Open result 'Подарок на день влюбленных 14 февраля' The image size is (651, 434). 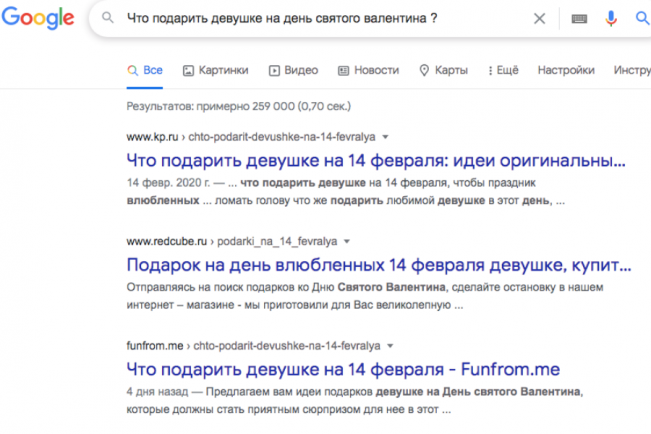tap(379, 265)
